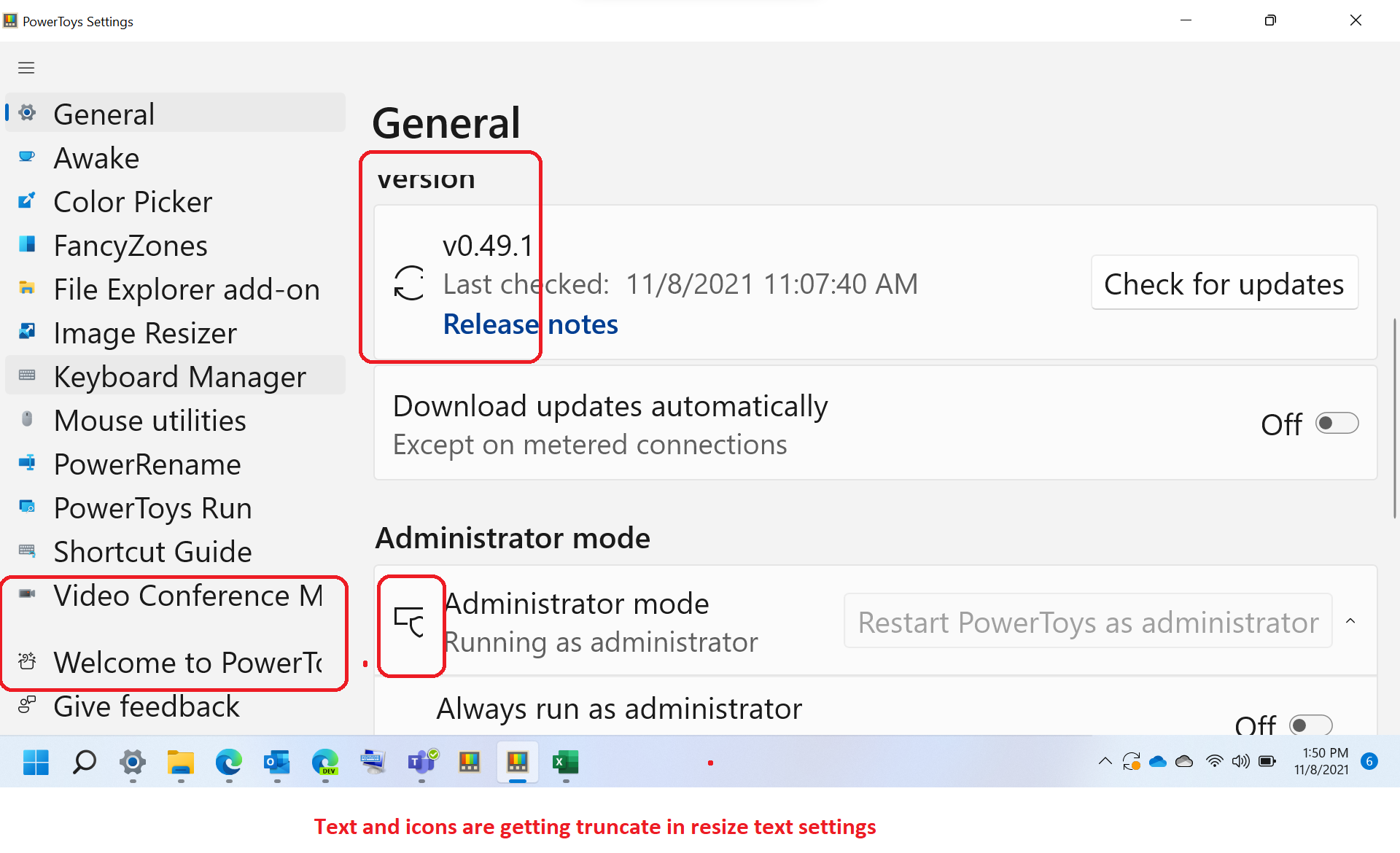Click the Image Resizer icon
1400x853 pixels.
coord(27,332)
